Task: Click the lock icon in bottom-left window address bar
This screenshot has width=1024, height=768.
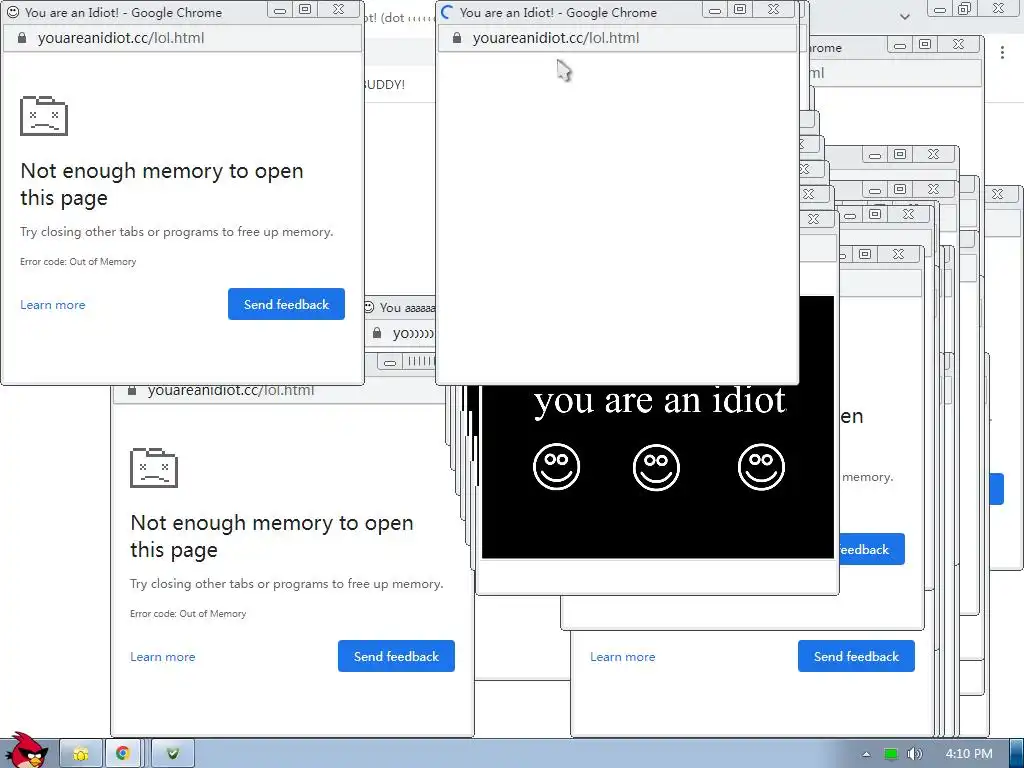Action: click(x=132, y=391)
